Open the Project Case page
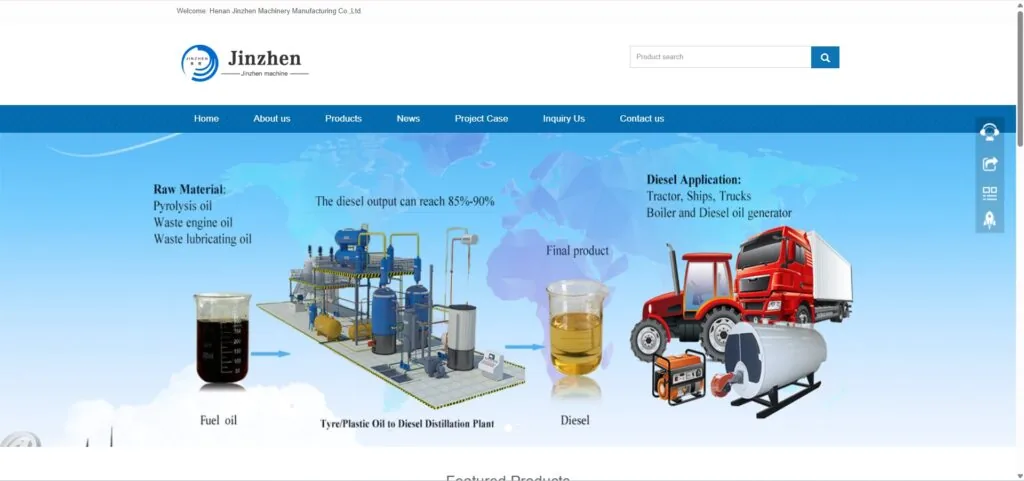The height and width of the screenshot is (481, 1024). (x=481, y=119)
